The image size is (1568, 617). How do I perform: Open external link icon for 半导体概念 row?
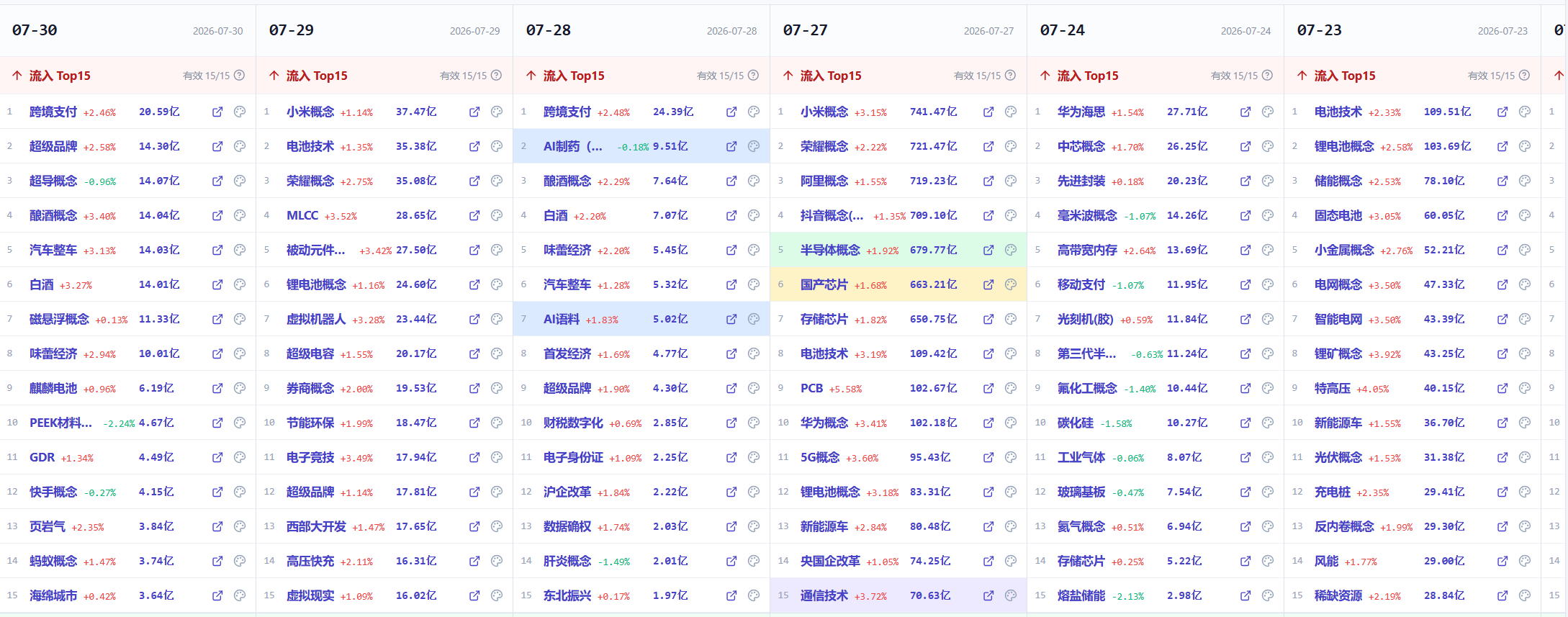(x=988, y=250)
